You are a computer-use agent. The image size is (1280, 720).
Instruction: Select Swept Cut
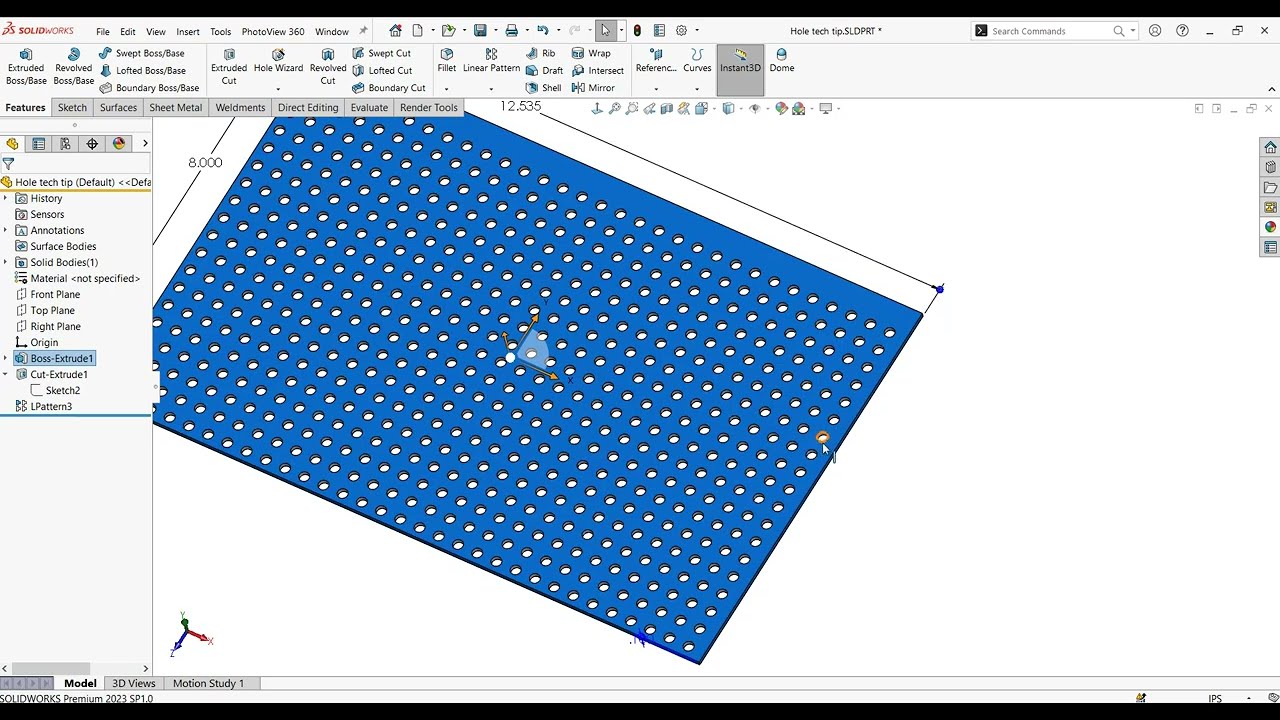(x=381, y=53)
